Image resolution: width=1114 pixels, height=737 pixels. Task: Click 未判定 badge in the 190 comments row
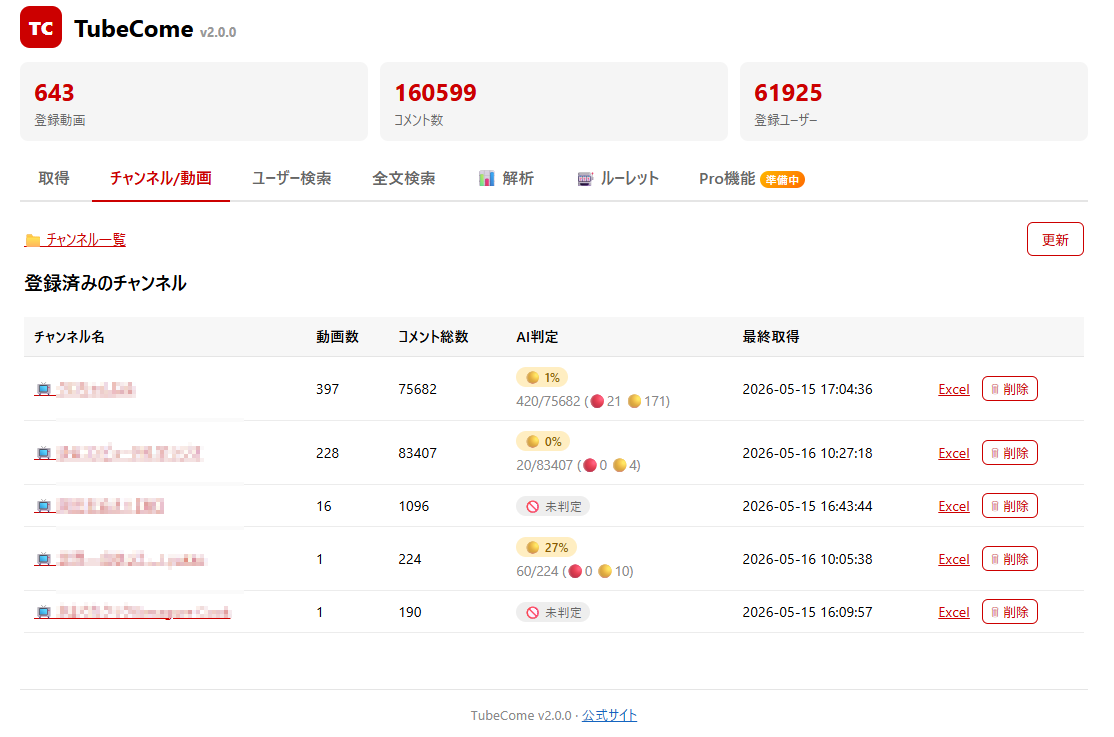pos(553,612)
